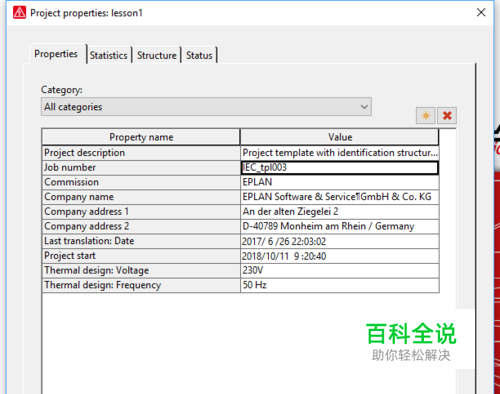500x394 pixels.
Task: Click Thermal design frequency value 50 Hz
Action: (340, 285)
